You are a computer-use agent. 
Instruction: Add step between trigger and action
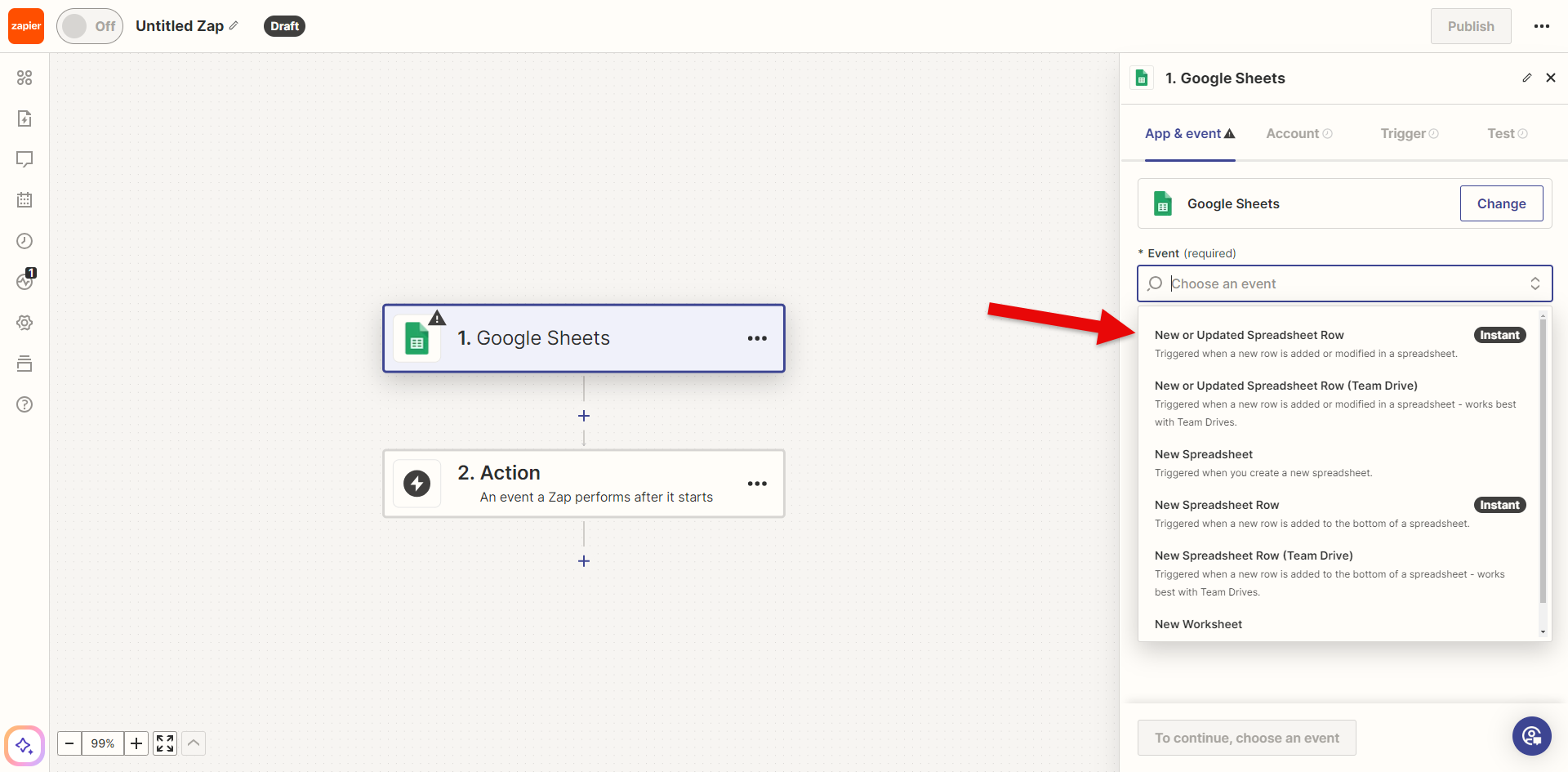click(584, 416)
